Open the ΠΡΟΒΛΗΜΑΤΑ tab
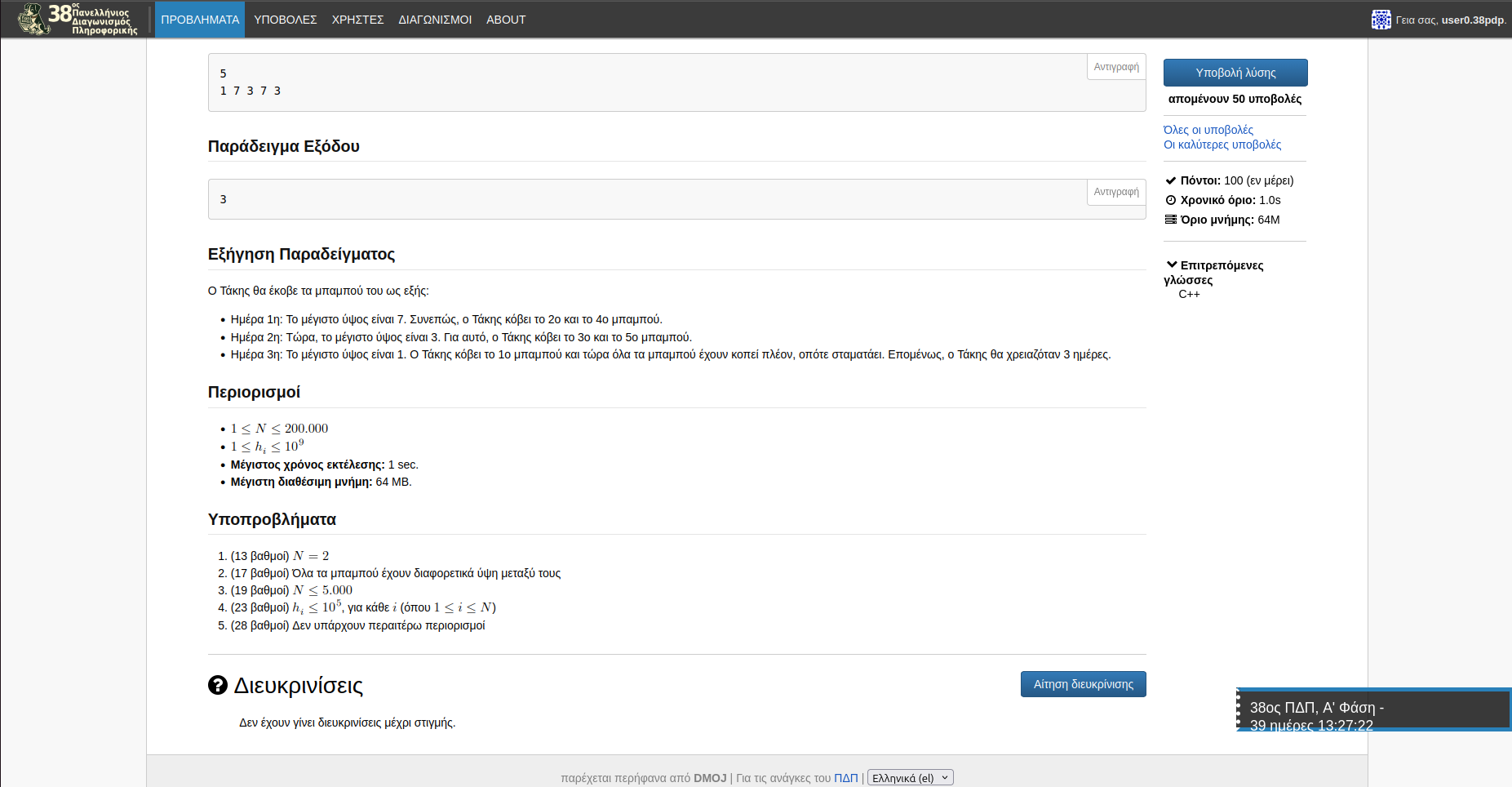This screenshot has width=1512, height=787. 200,20
